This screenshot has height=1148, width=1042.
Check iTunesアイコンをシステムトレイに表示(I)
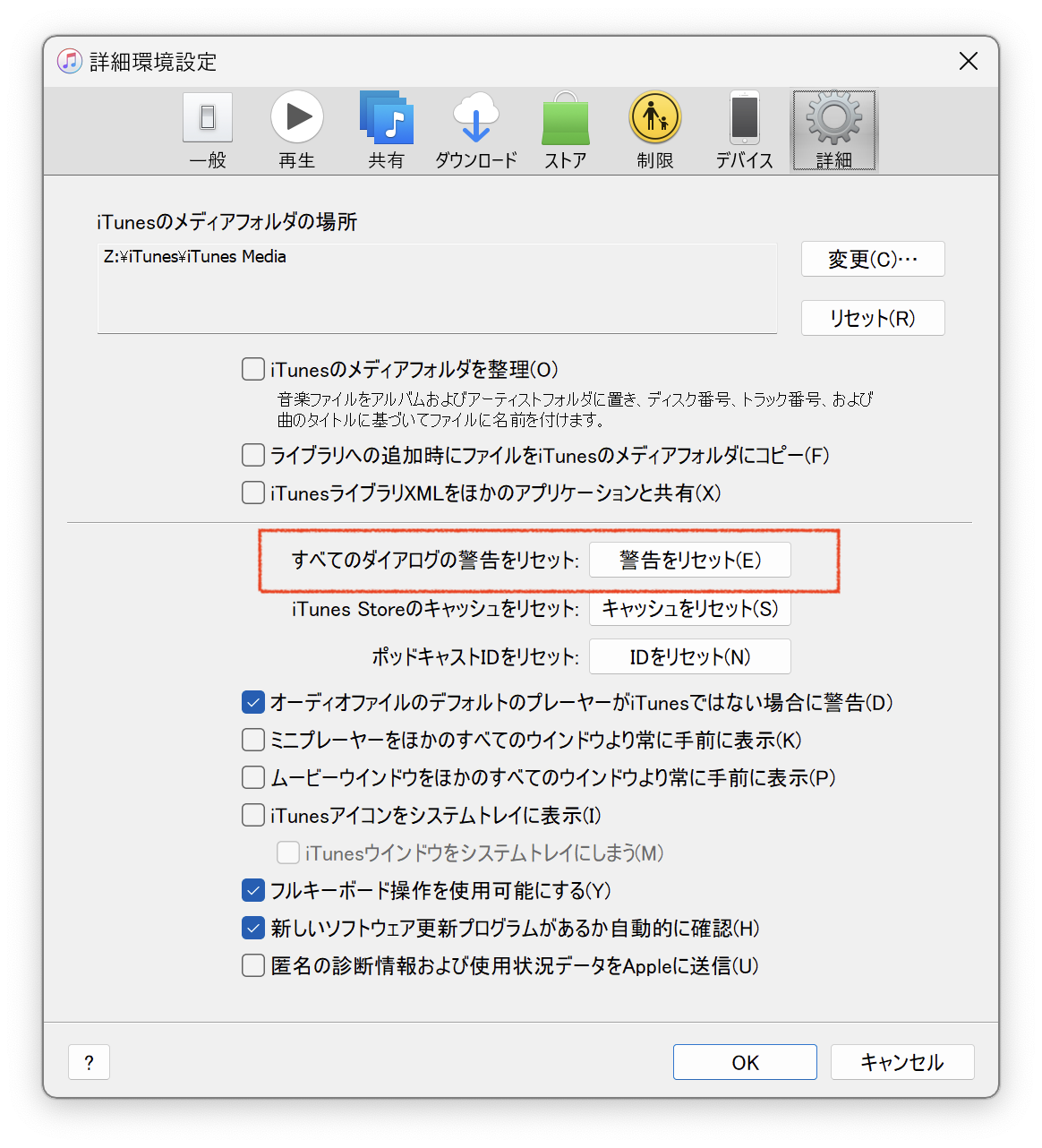[253, 815]
